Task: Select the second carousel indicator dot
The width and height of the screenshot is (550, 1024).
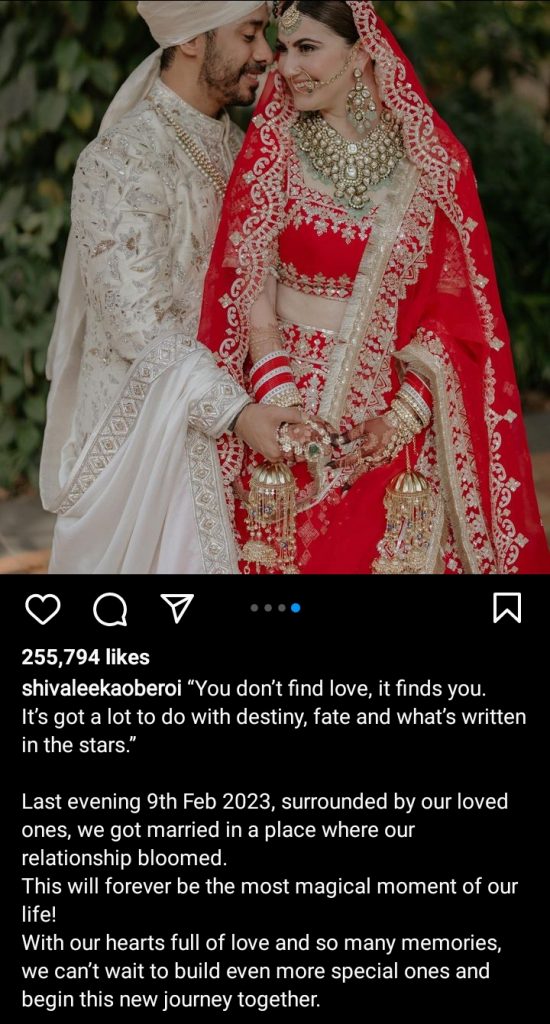Action: pos(268,608)
